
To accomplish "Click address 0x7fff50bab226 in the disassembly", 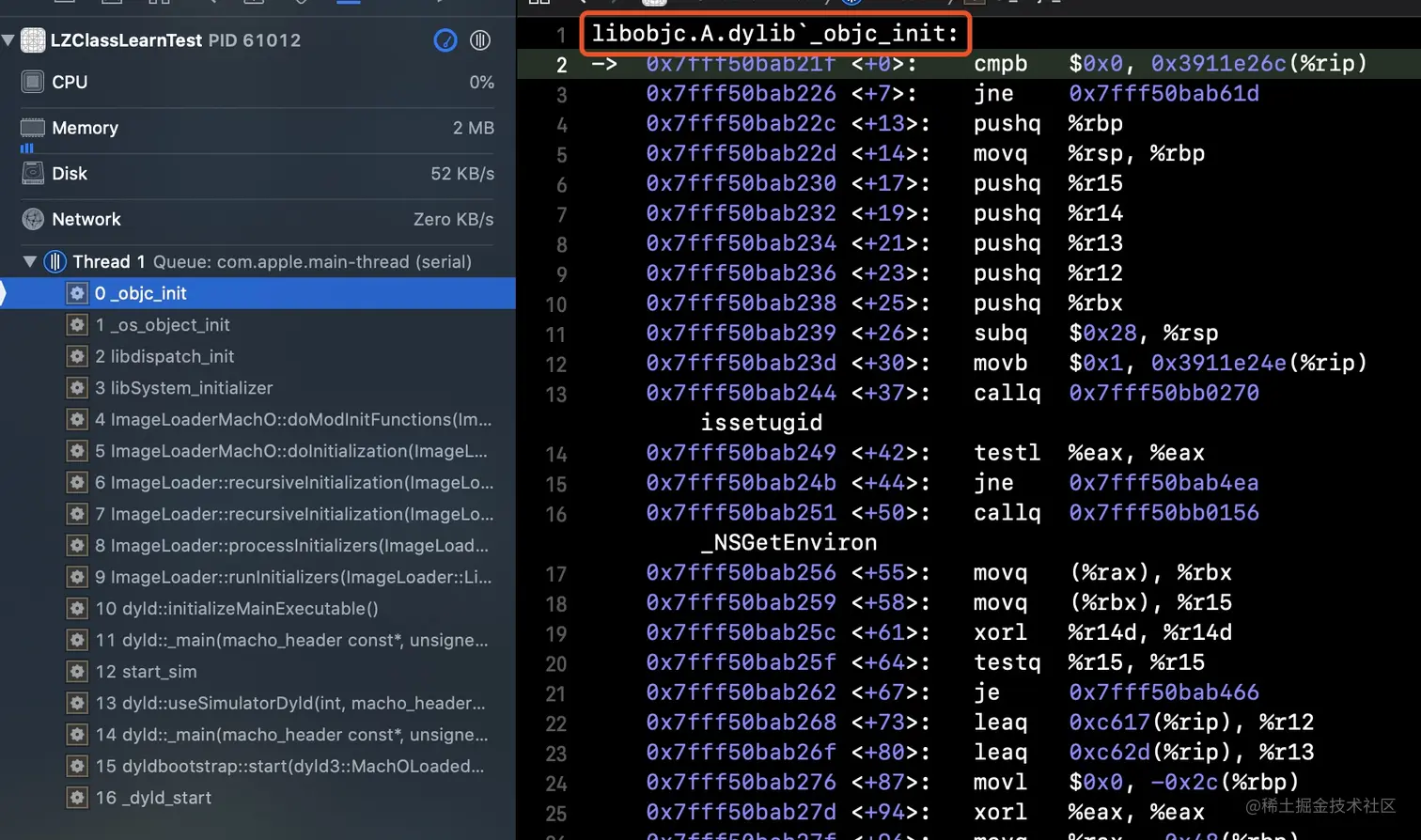I will (x=741, y=93).
